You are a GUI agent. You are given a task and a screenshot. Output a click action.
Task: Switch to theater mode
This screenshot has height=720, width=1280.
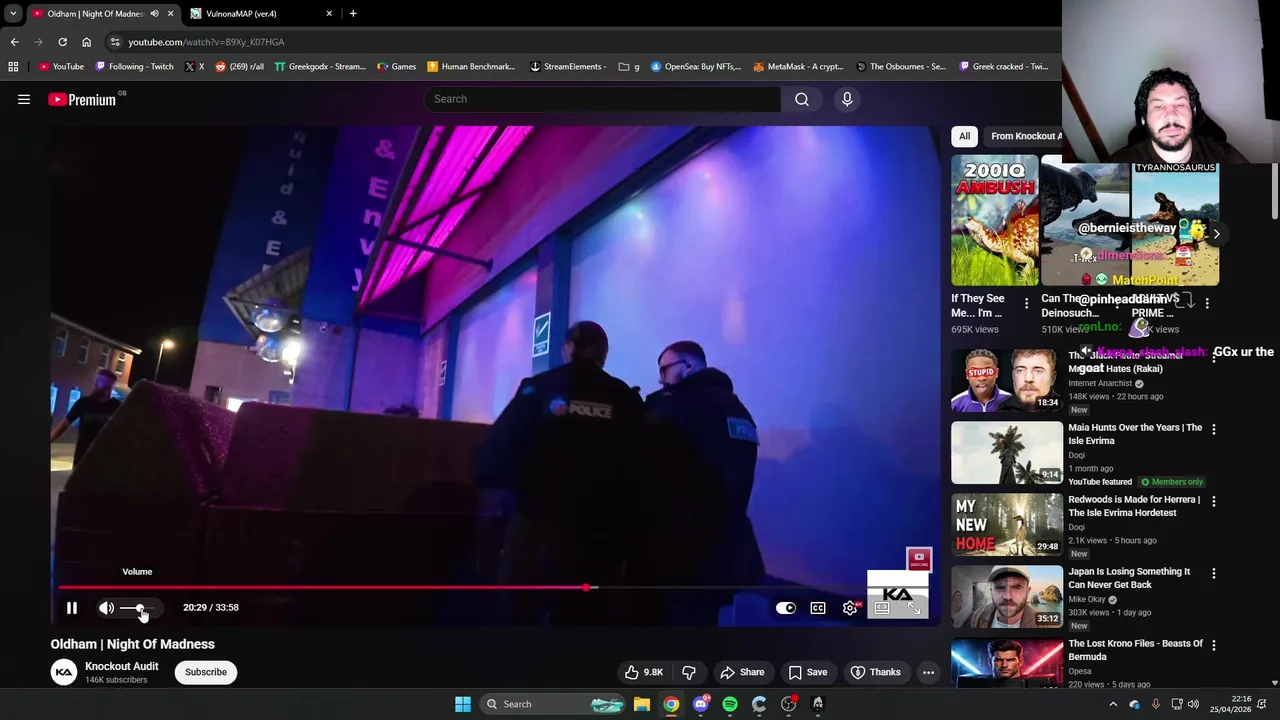tap(882, 608)
